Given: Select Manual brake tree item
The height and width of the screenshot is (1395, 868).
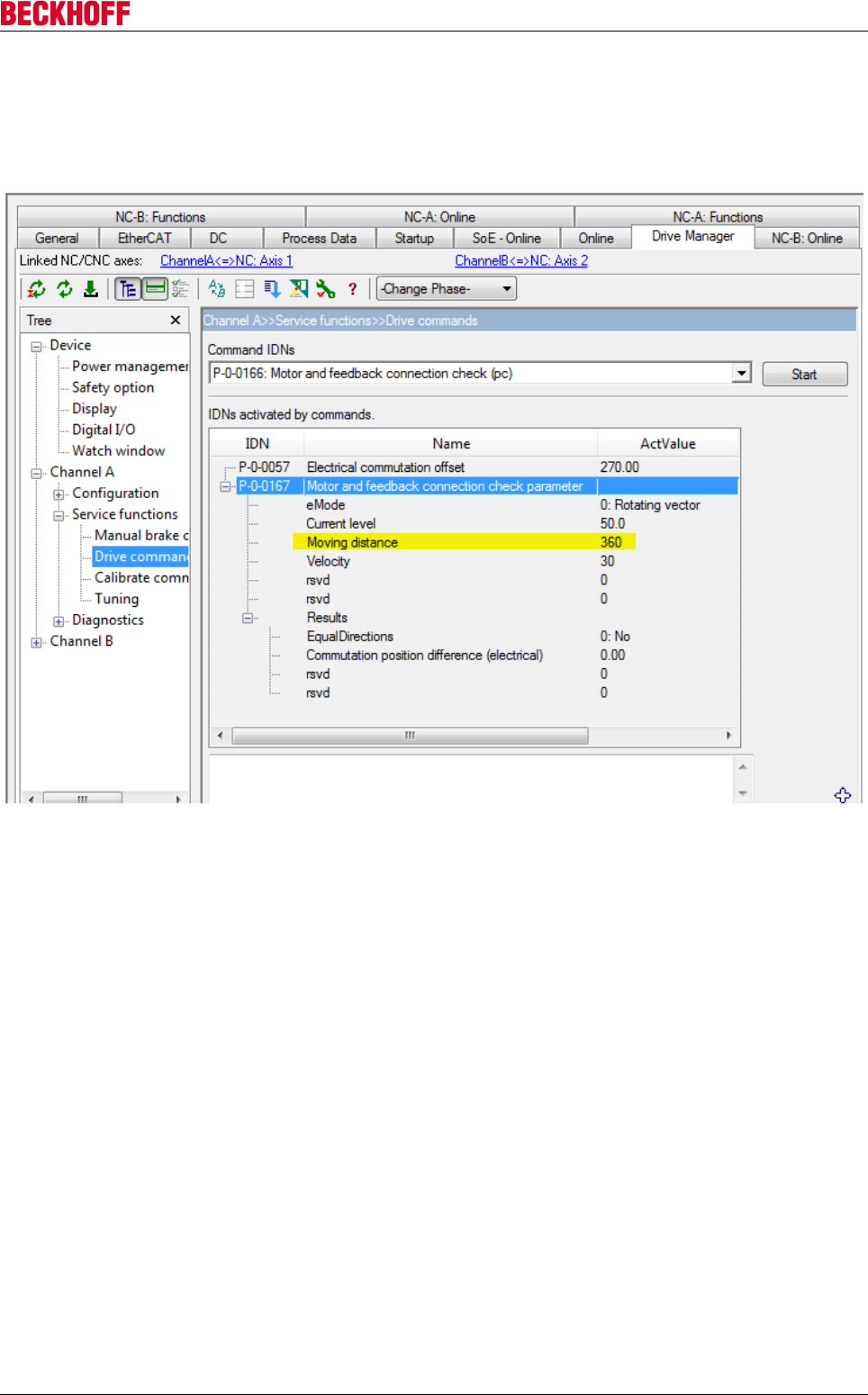Looking at the screenshot, I should (x=140, y=535).
